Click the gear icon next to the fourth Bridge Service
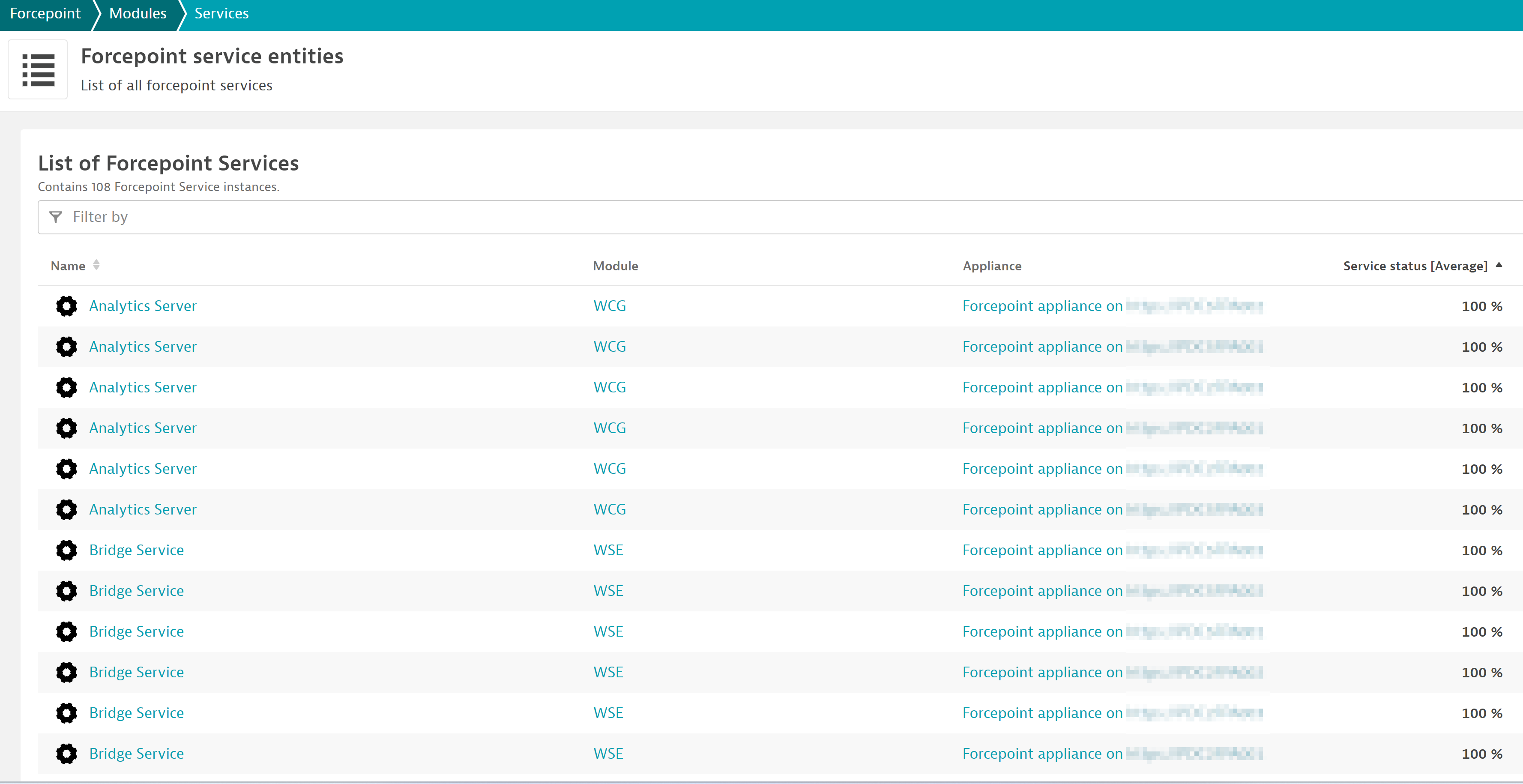This screenshot has height=784, width=1523. [x=66, y=672]
